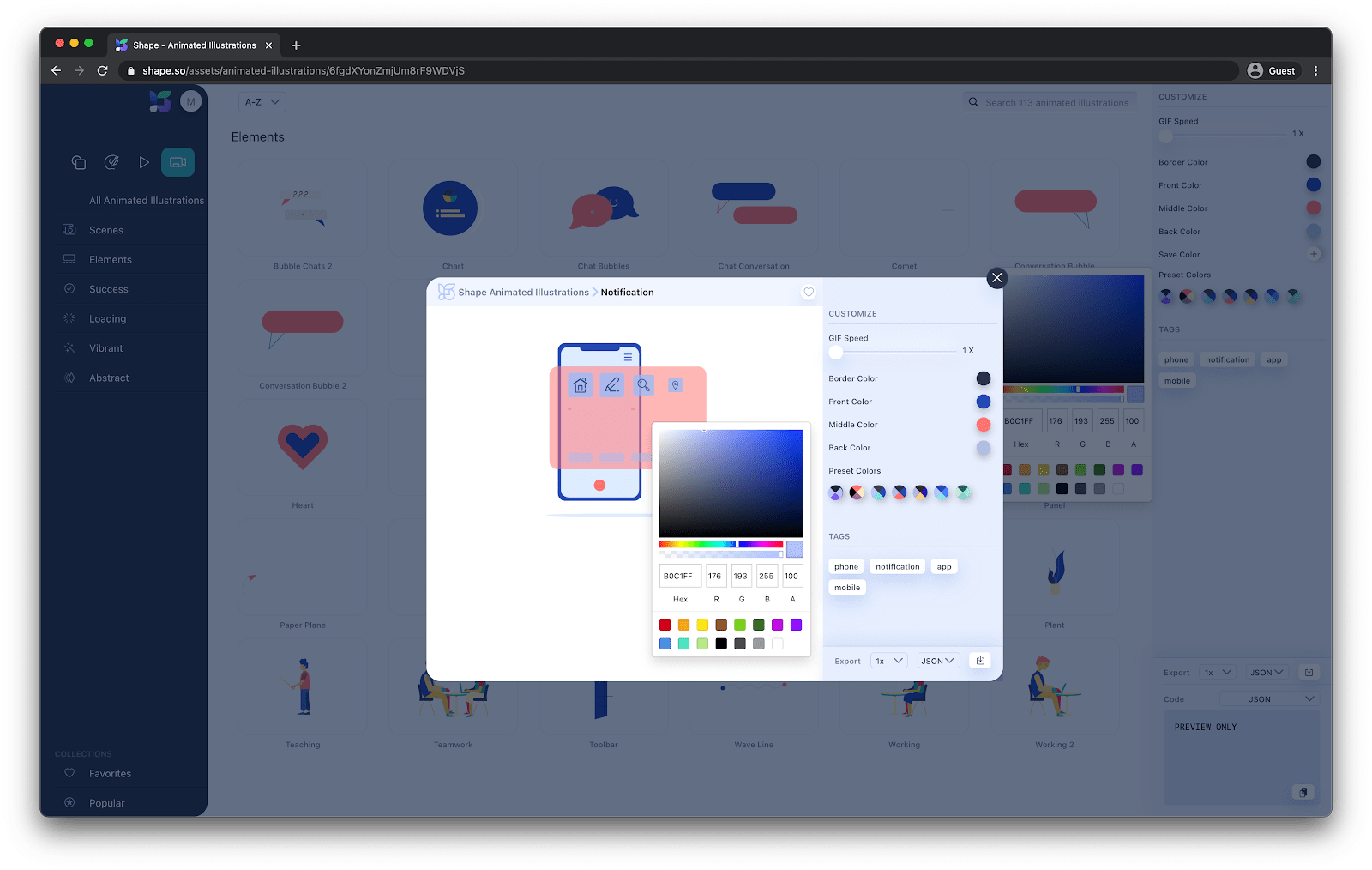Screen dimensions: 1372x870
Task: Click the checkmark icon beside Success
Action: coord(69,289)
